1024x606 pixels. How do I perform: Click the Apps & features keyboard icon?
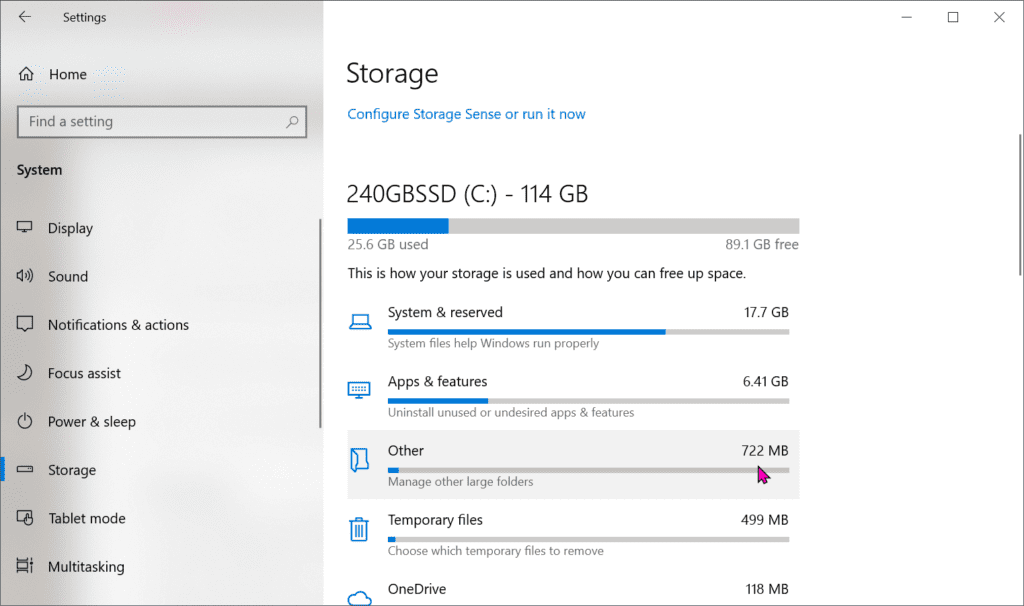359,390
